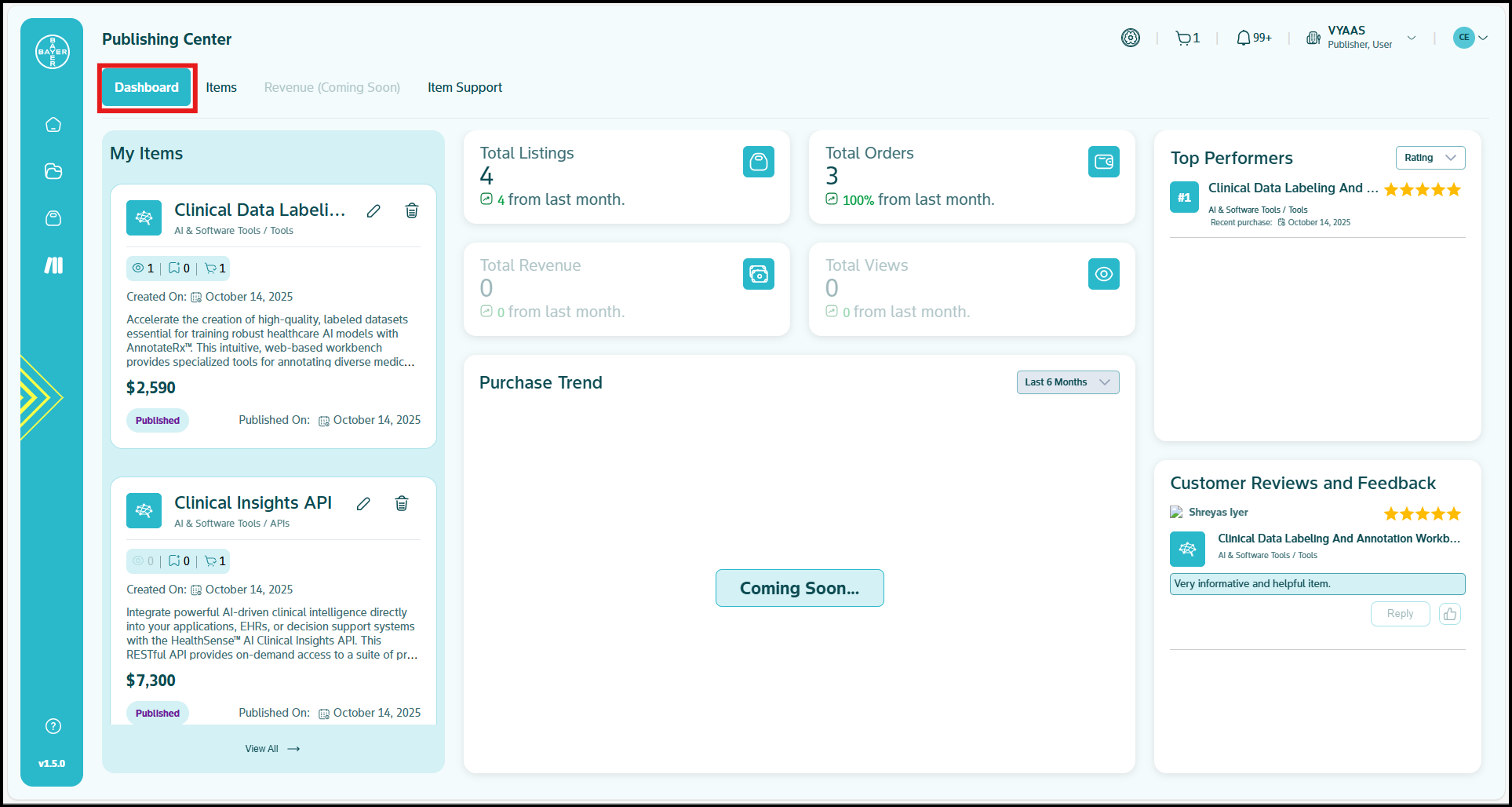Like Shreyas Iyer's review with thumbs up
Image resolution: width=1512 pixels, height=807 pixels.
(x=1449, y=614)
